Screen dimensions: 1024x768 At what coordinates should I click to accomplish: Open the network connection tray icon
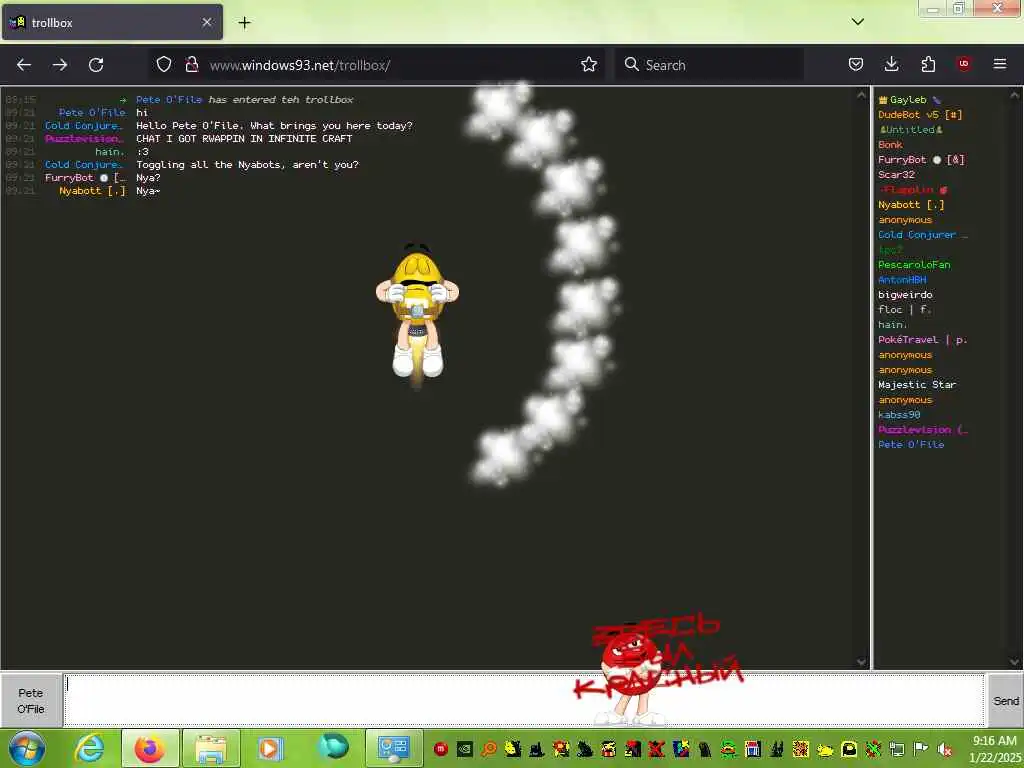[897, 749]
